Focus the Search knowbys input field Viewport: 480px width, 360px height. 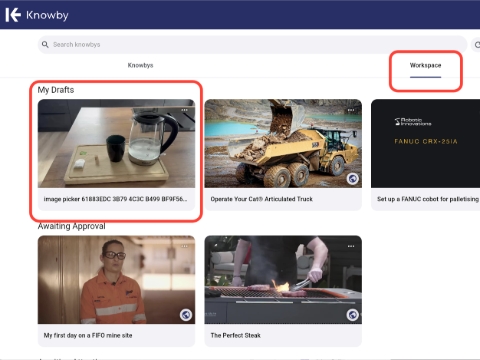(x=252, y=44)
